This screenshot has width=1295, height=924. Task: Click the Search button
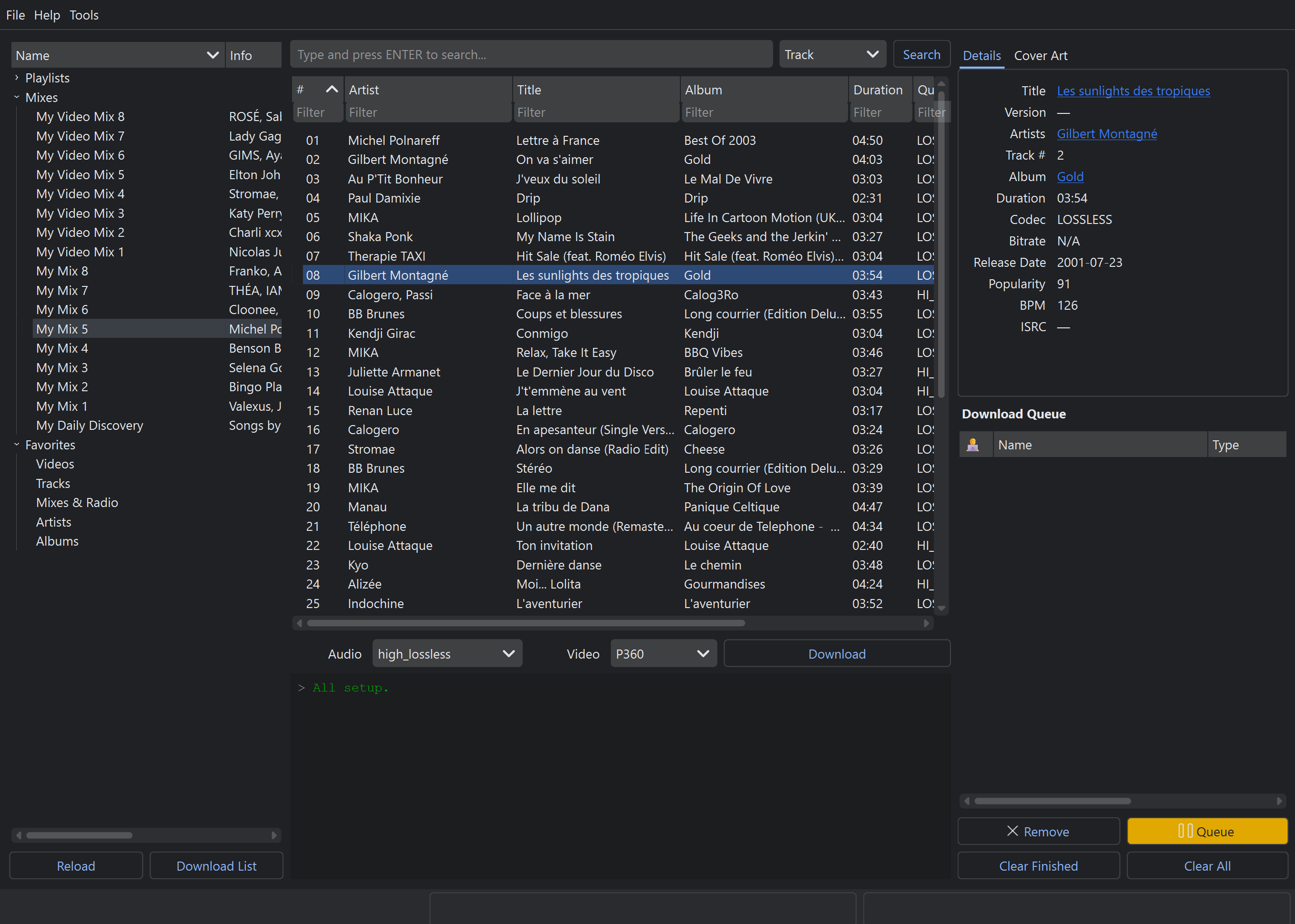(921, 55)
